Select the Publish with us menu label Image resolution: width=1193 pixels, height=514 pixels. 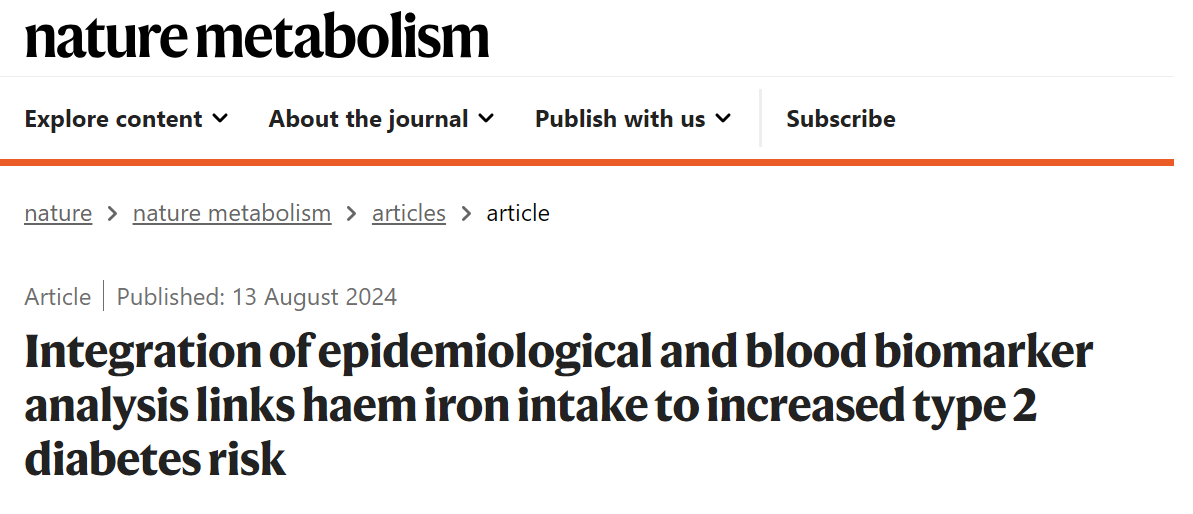point(620,119)
